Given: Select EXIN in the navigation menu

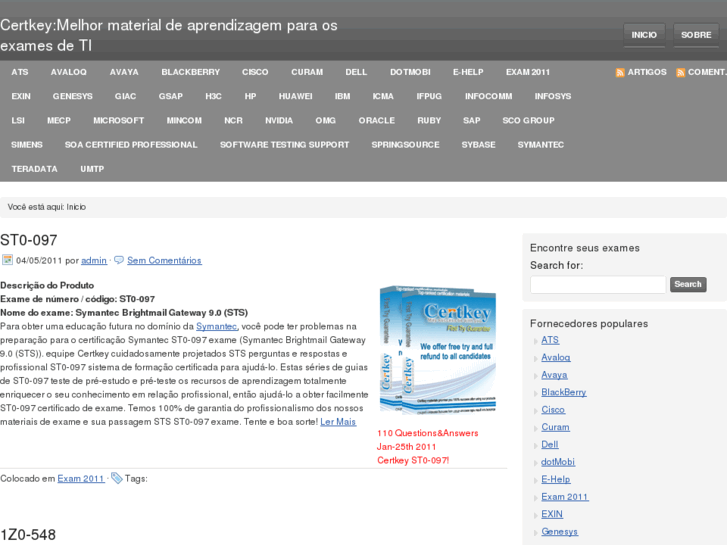Looking at the screenshot, I should (21, 96).
